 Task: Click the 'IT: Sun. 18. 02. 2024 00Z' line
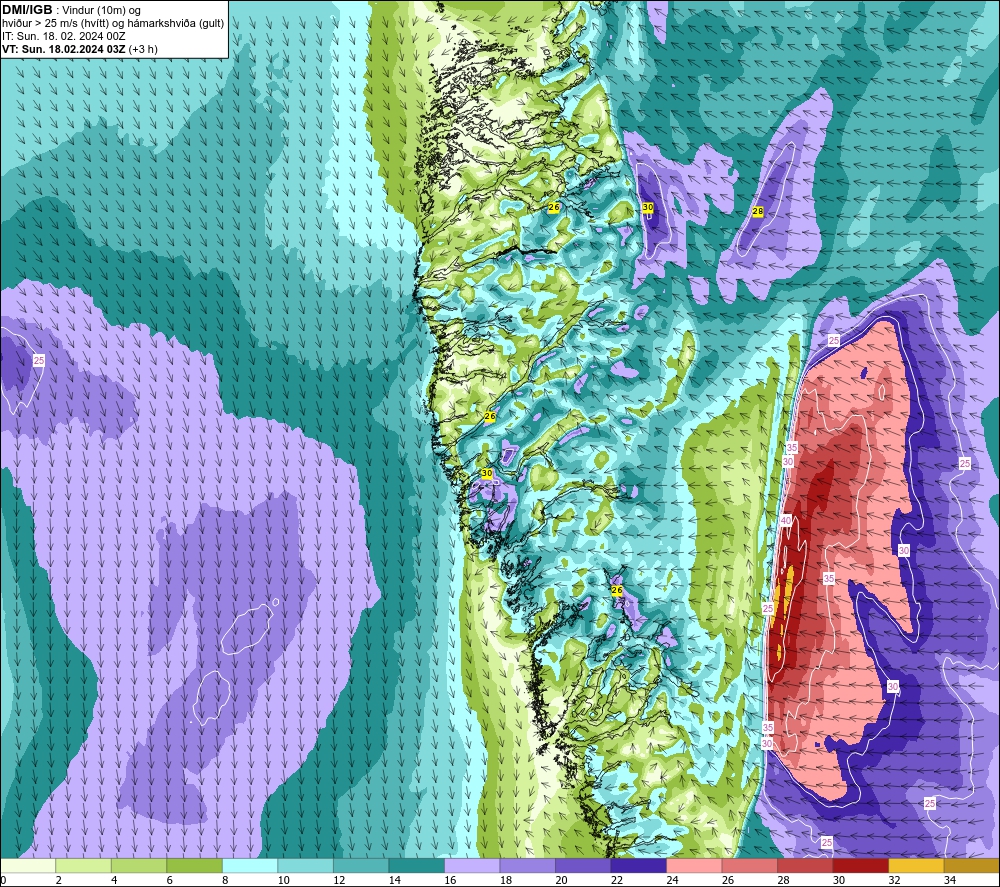63,36
